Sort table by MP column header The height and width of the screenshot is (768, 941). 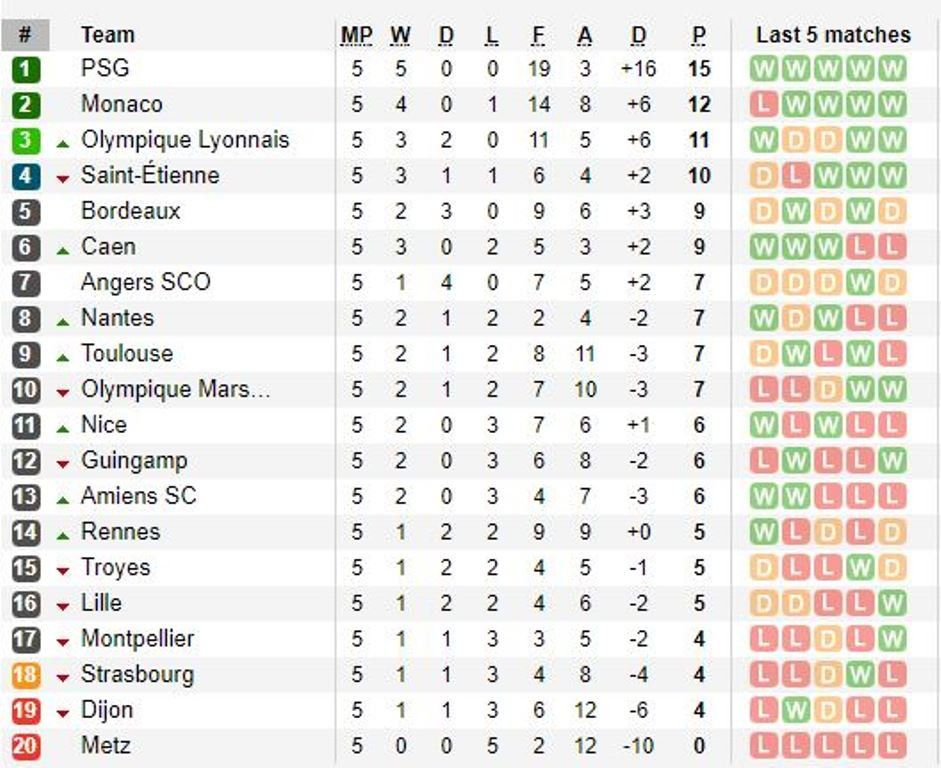[356, 36]
